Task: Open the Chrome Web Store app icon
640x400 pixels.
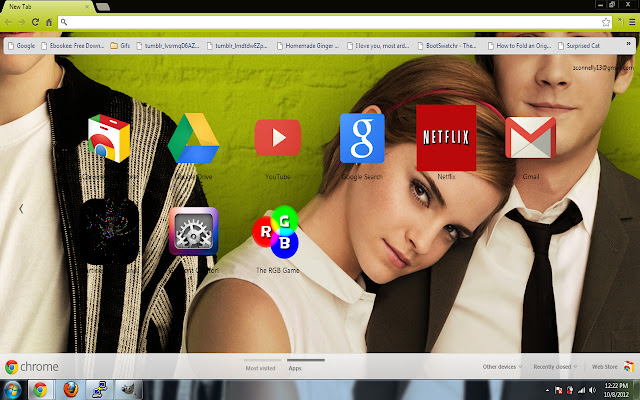Action: [x=109, y=138]
